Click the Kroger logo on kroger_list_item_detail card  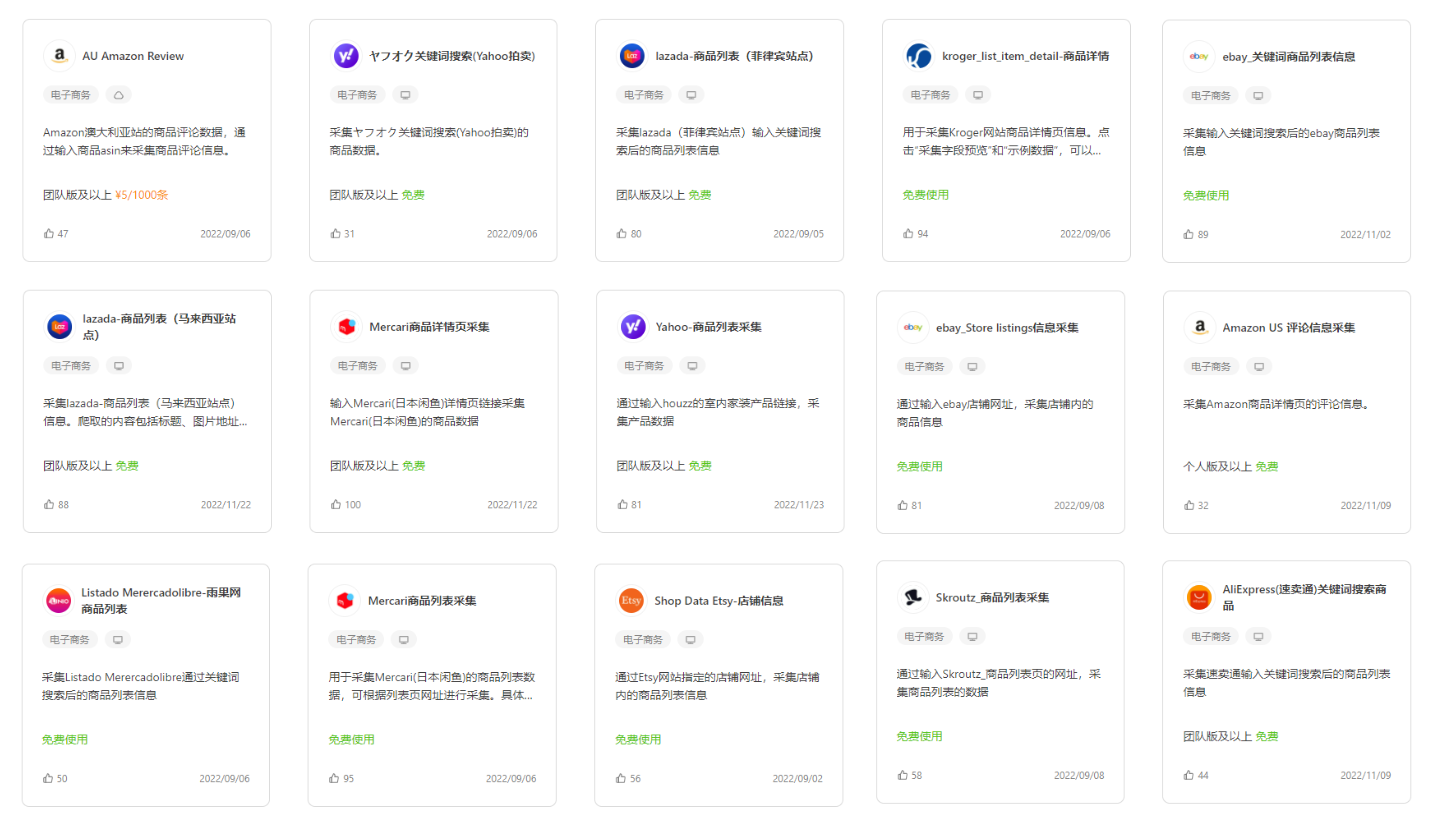pos(919,56)
